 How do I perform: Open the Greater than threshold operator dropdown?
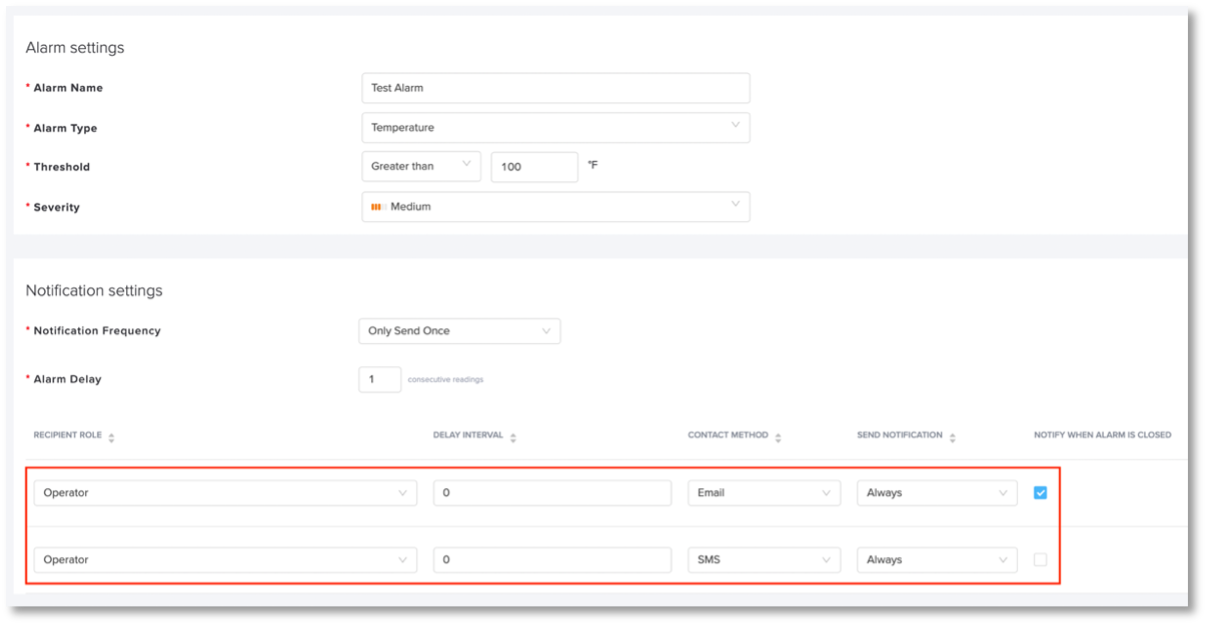click(421, 166)
